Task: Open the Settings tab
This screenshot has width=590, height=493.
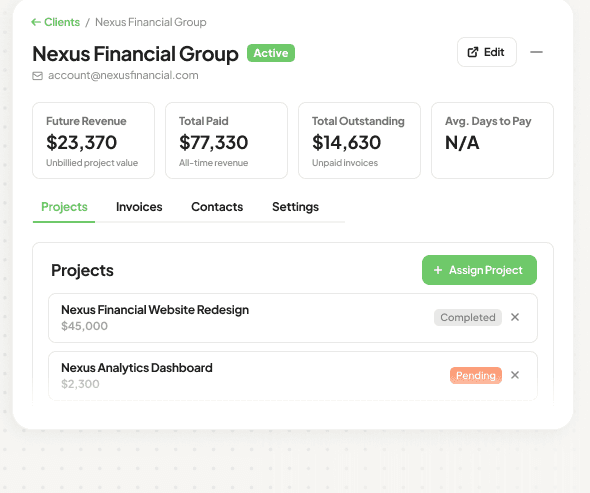Action: [x=295, y=207]
